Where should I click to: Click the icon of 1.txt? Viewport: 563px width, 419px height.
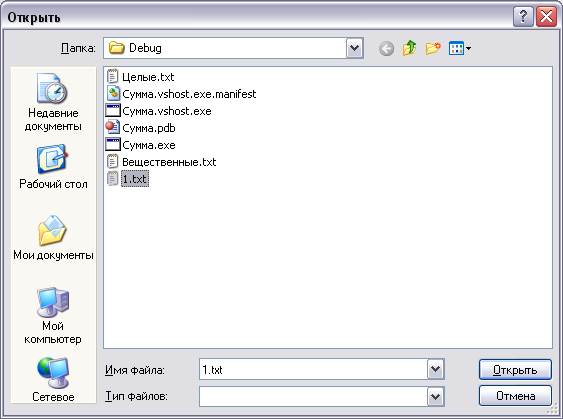tap(112, 179)
